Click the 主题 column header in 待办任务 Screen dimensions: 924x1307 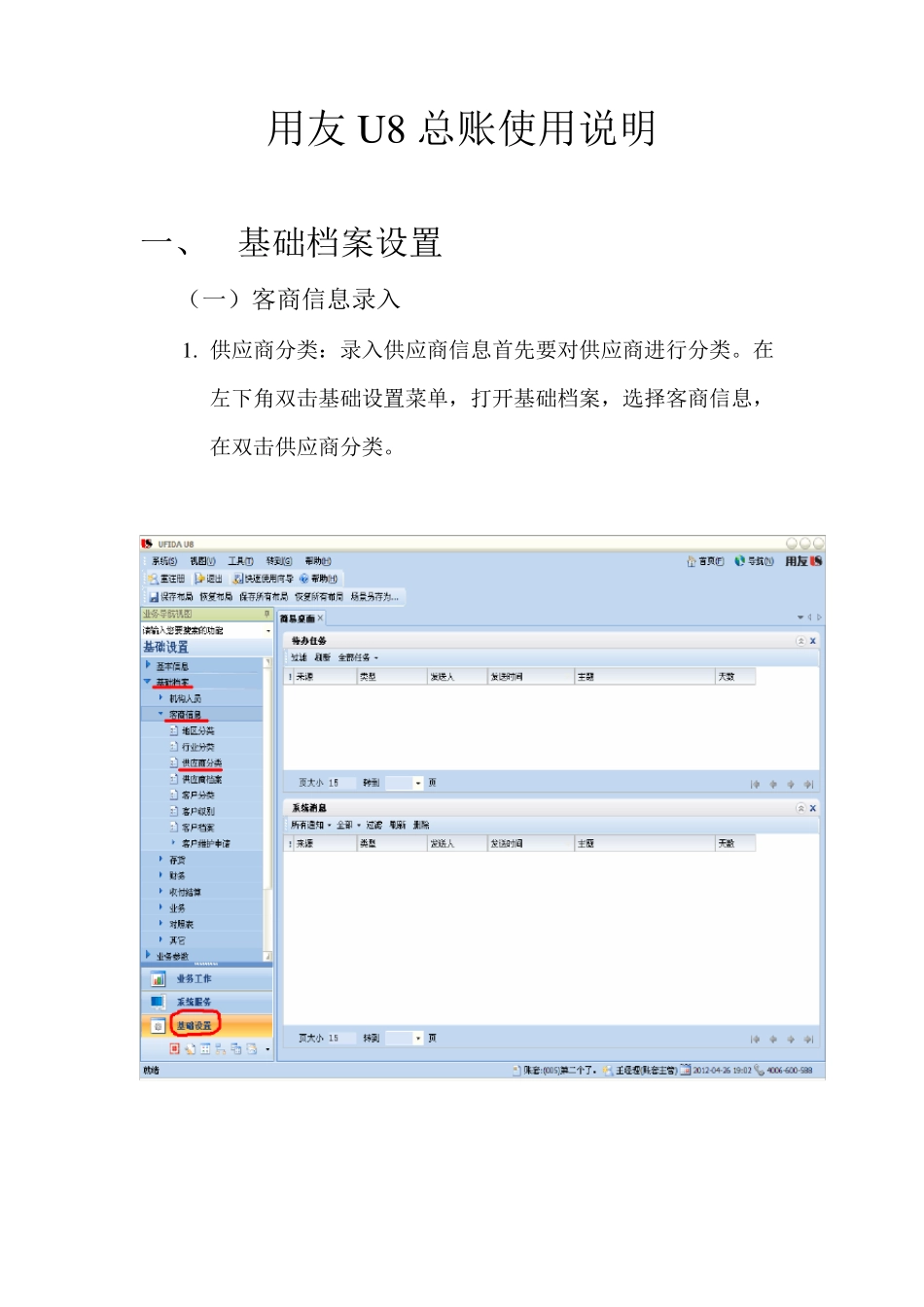point(644,676)
